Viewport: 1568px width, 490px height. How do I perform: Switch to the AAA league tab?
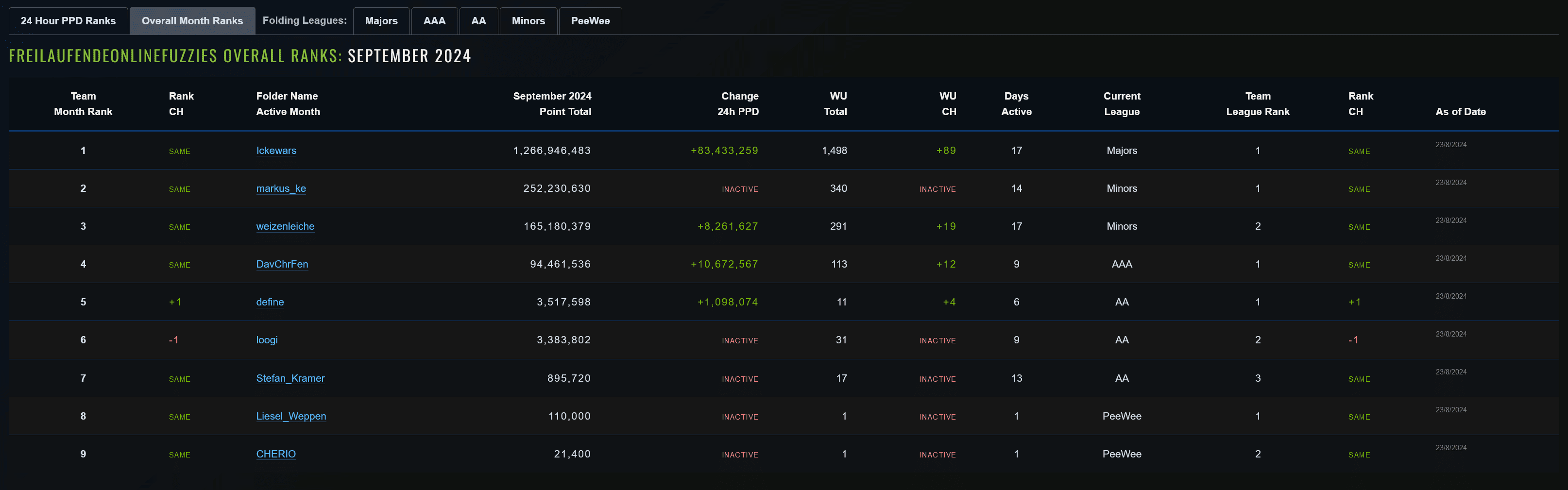pos(435,21)
